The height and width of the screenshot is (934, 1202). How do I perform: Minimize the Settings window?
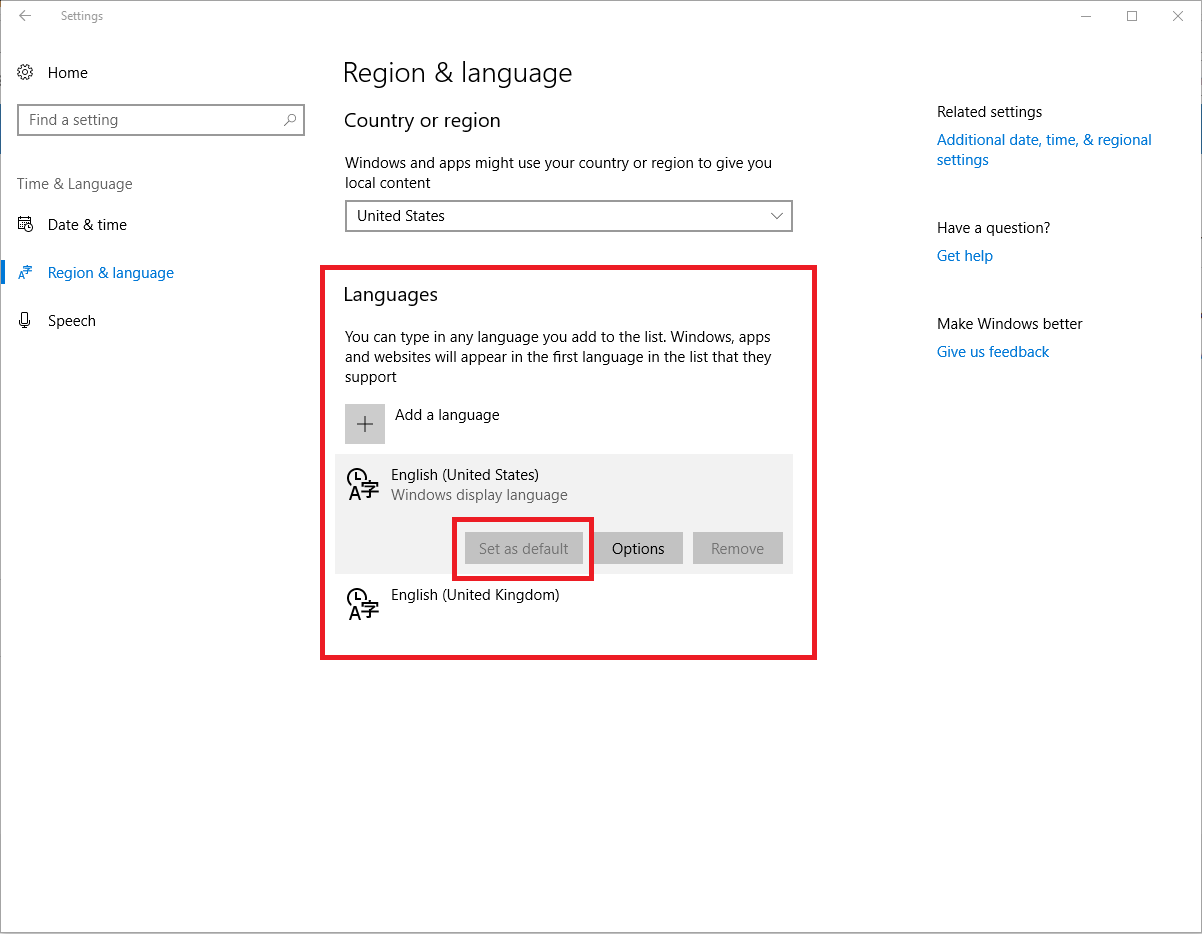click(1086, 16)
